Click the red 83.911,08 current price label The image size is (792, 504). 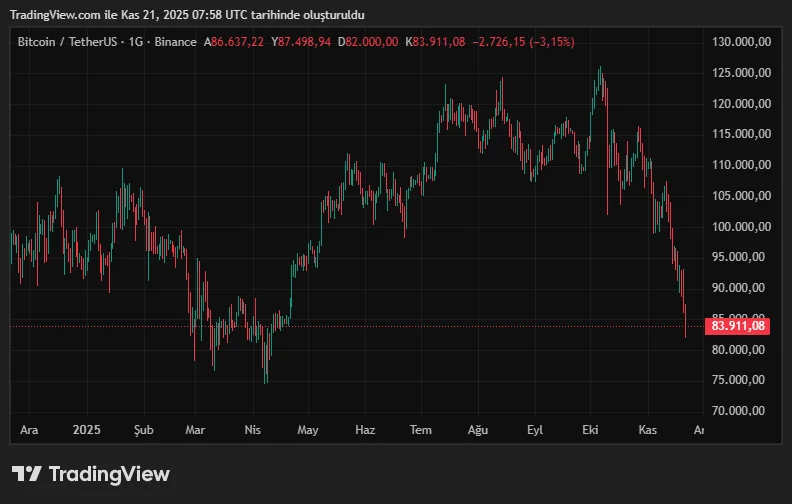tap(739, 326)
